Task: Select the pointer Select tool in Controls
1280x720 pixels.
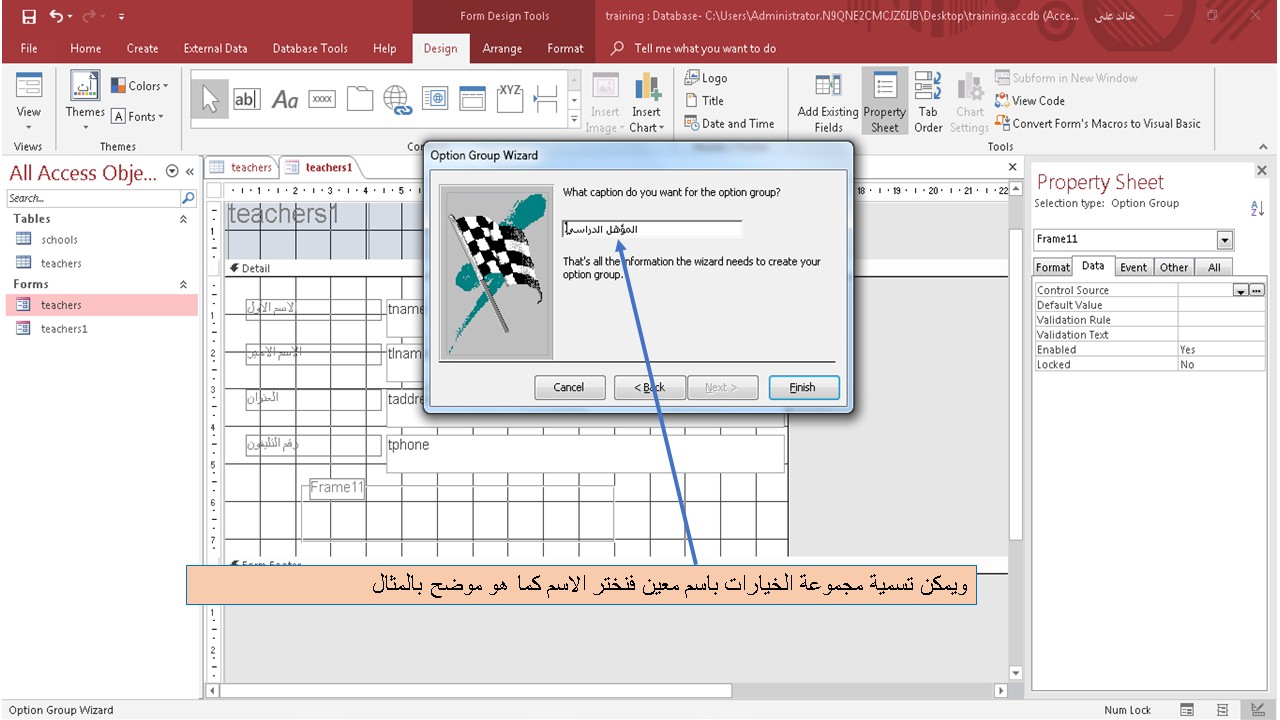Action: coord(210,99)
